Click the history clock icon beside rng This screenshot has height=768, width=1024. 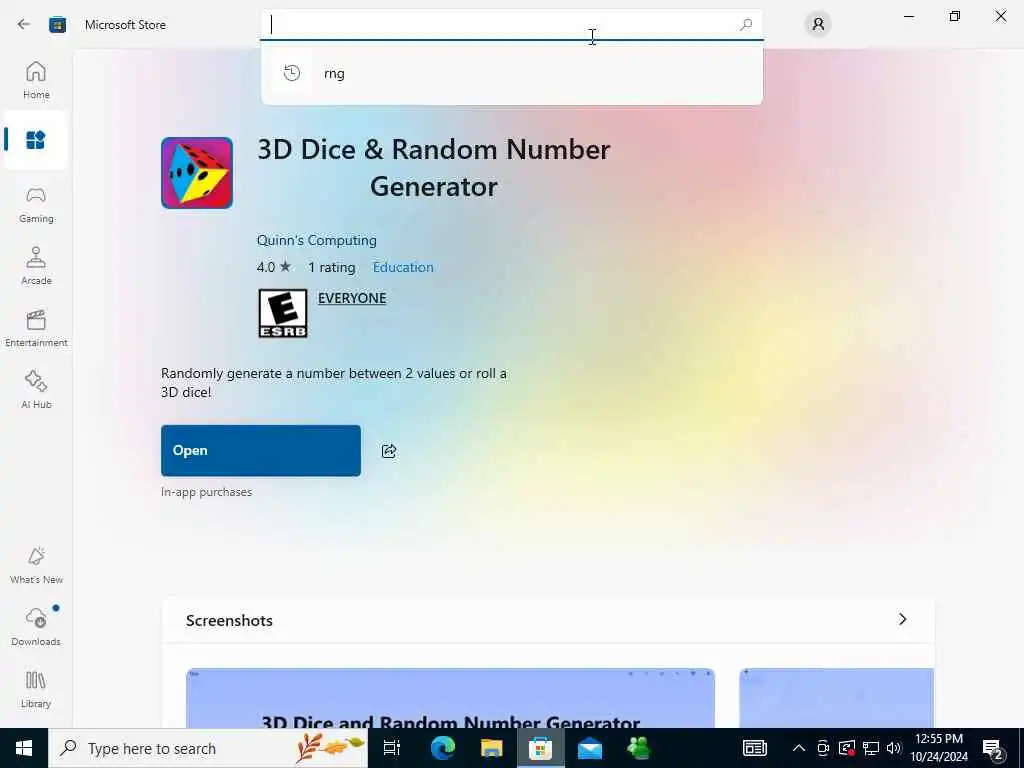click(x=292, y=73)
